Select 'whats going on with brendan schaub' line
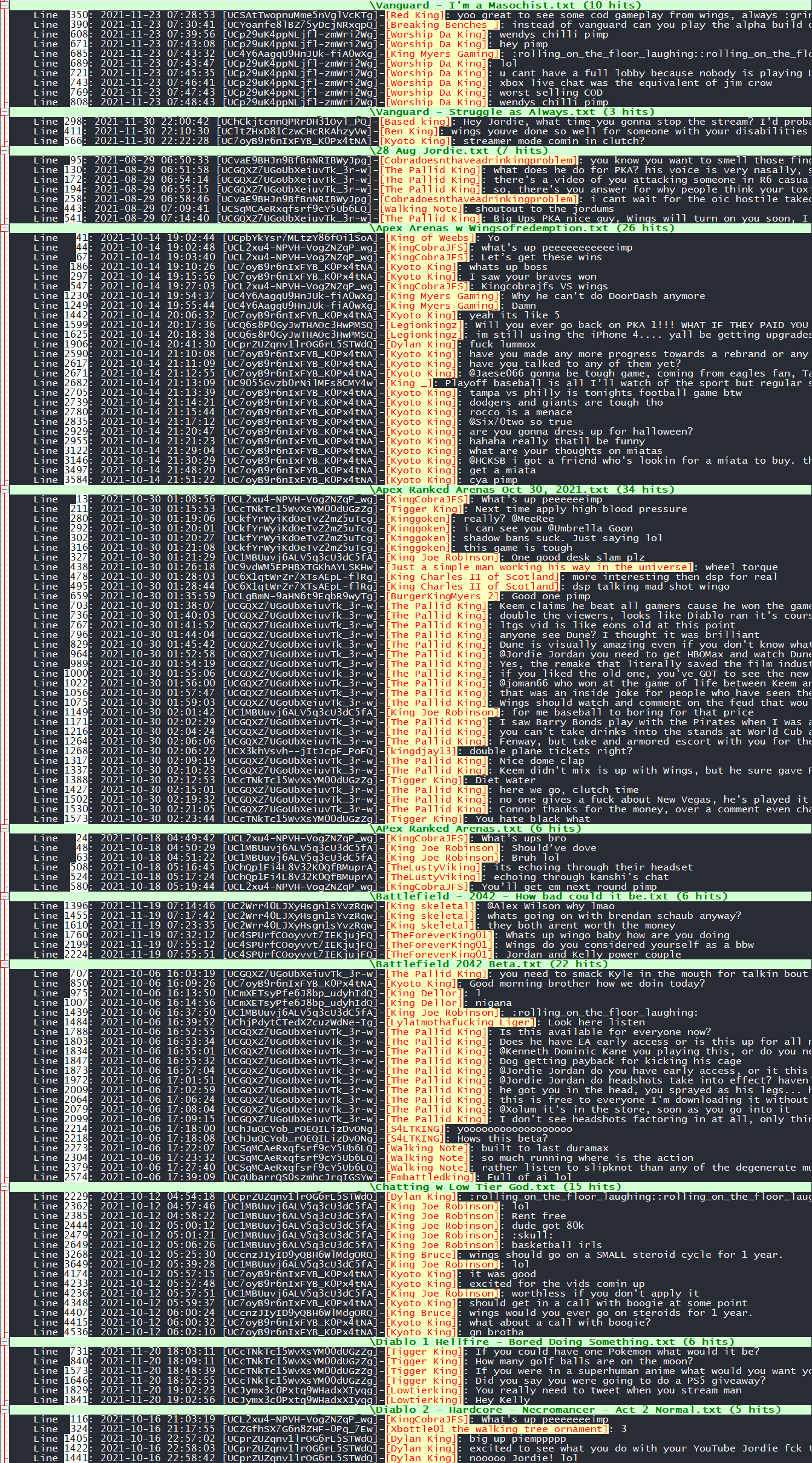Screen dimensions: 812x1463 (410, 916)
